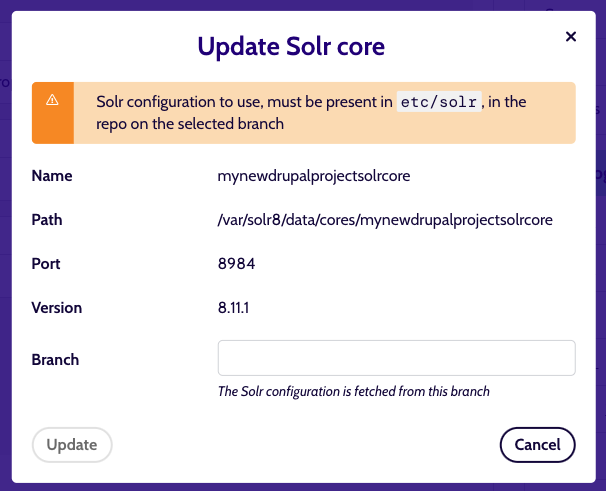
Task: Click the Name field label
Action: click(52, 176)
